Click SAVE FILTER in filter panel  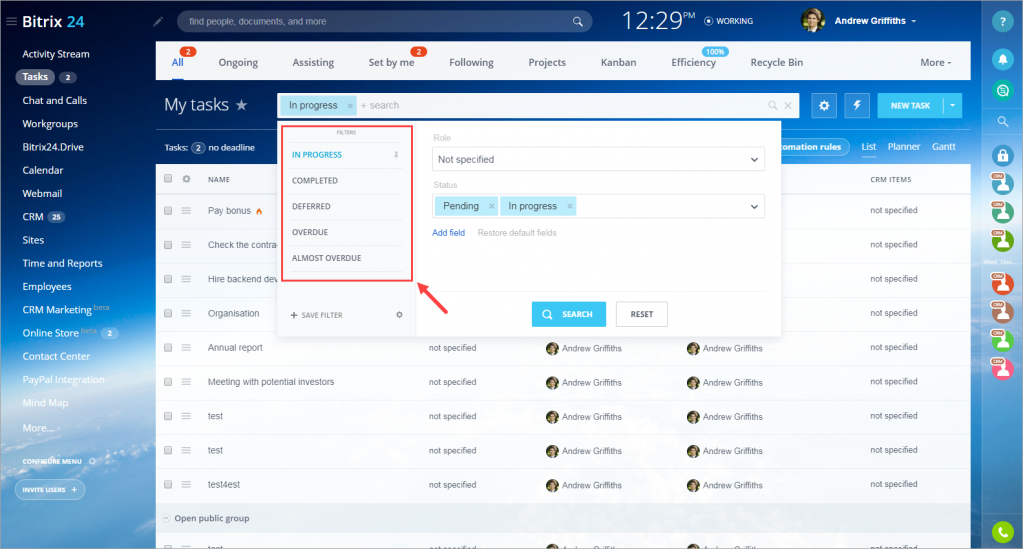pyautogui.click(x=316, y=315)
